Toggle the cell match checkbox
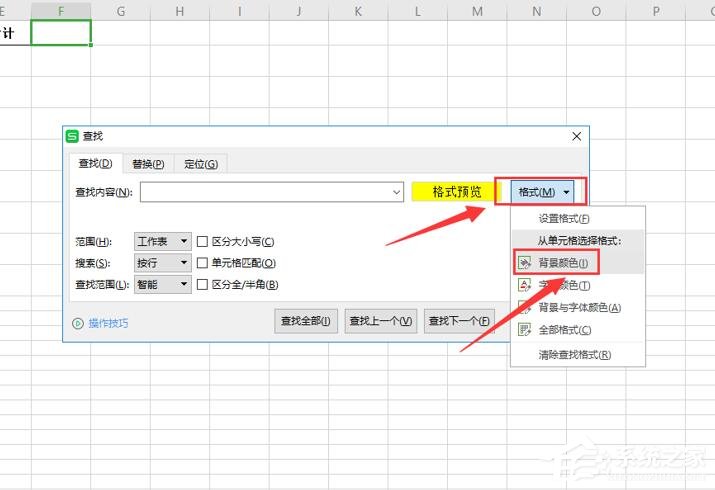Screen dimensions: 715x490 tap(202, 263)
